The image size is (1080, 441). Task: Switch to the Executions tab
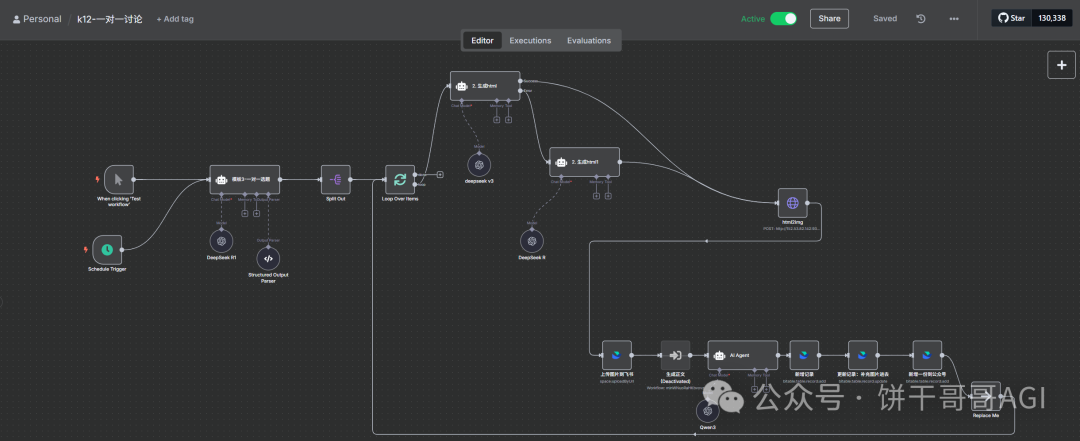tap(530, 41)
